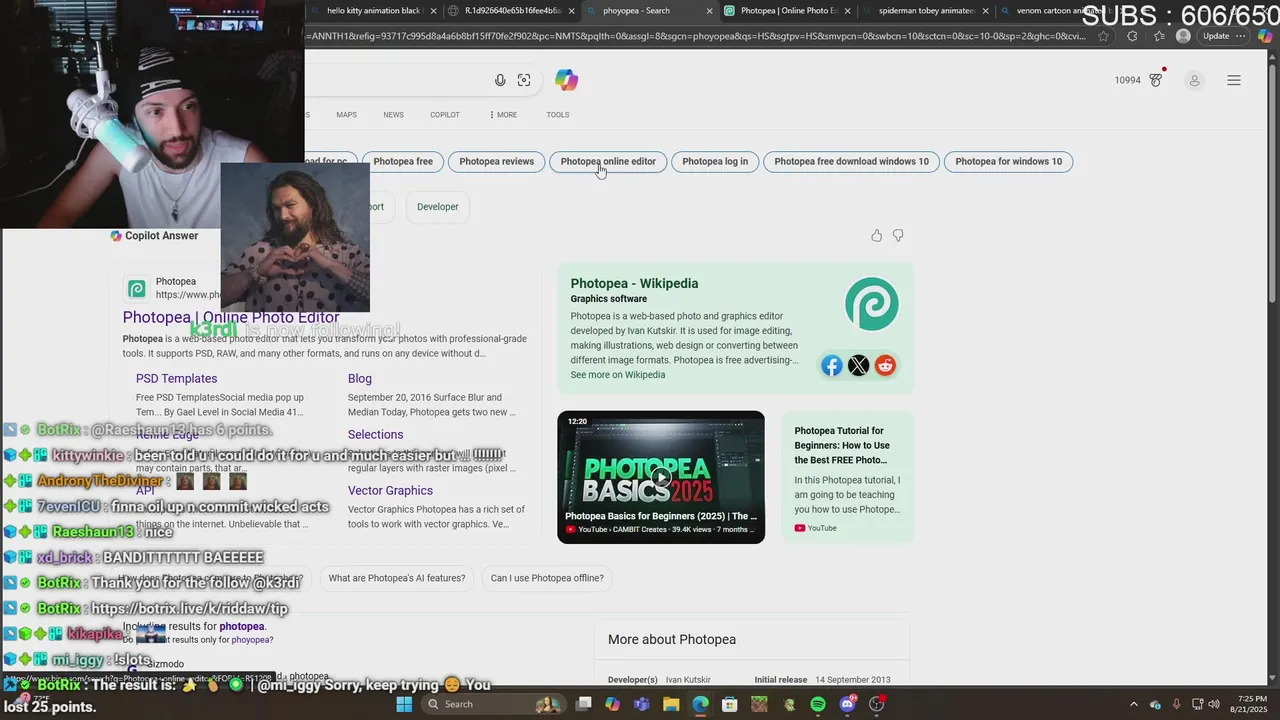Open File Explorer from taskbar
The width and height of the screenshot is (1280, 720).
click(671, 704)
